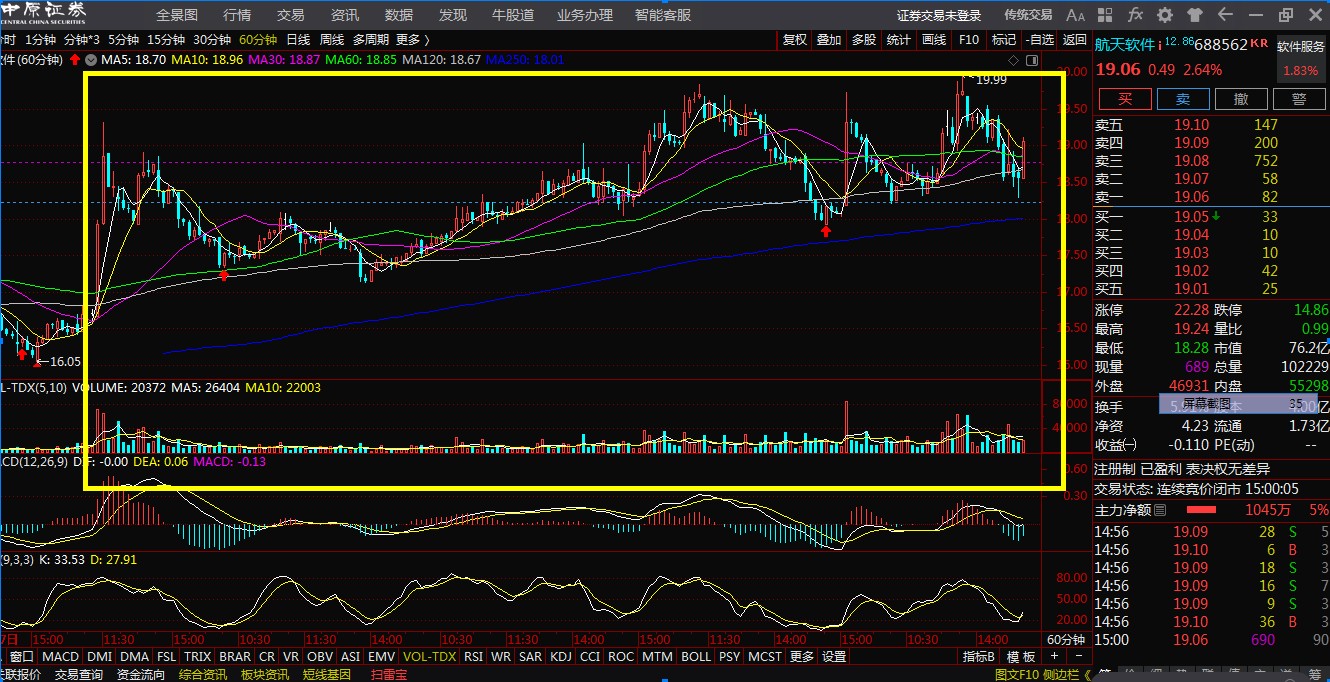This screenshot has width=1330, height=682.
Task: Click 证券交易未登录 to log in
Action: [x=939, y=15]
